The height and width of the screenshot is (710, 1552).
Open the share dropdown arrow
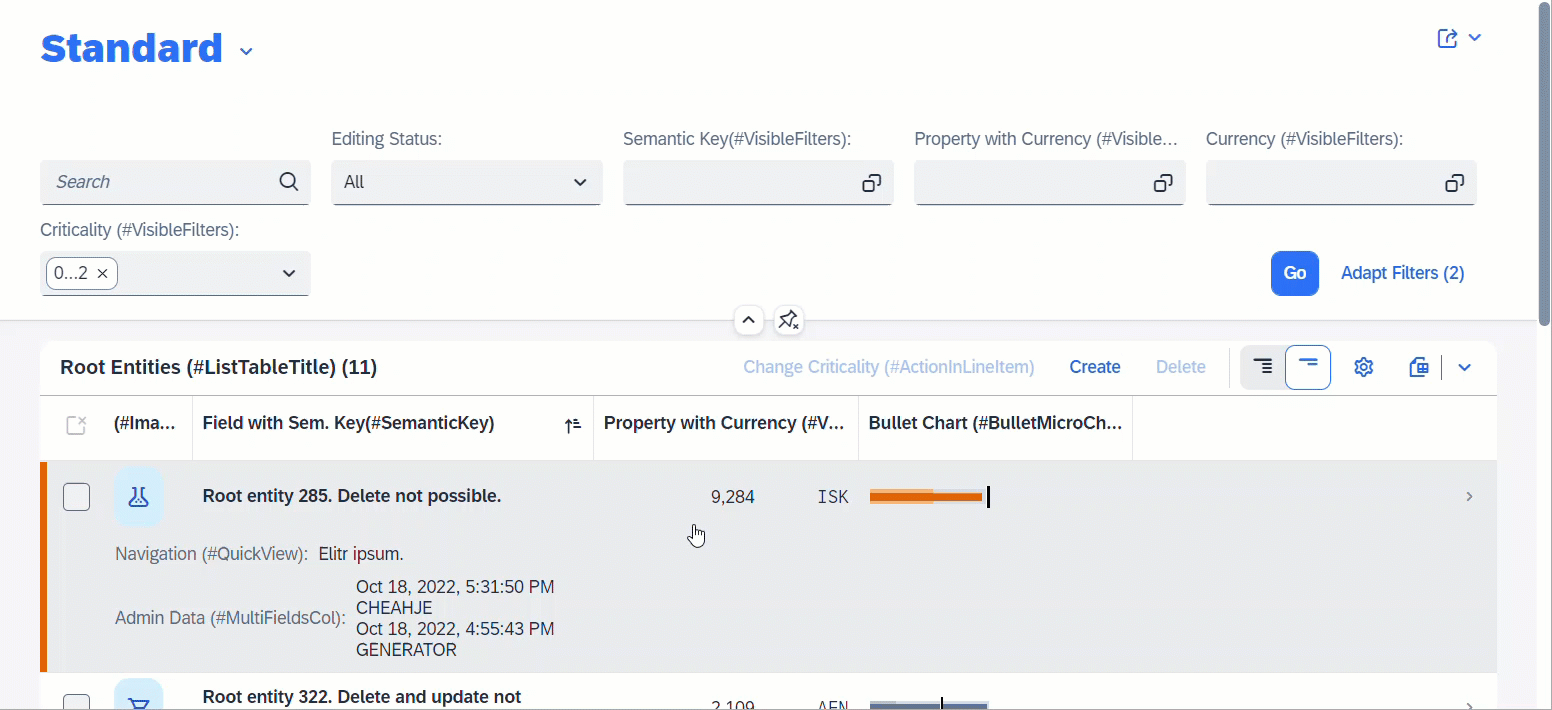1474,38
